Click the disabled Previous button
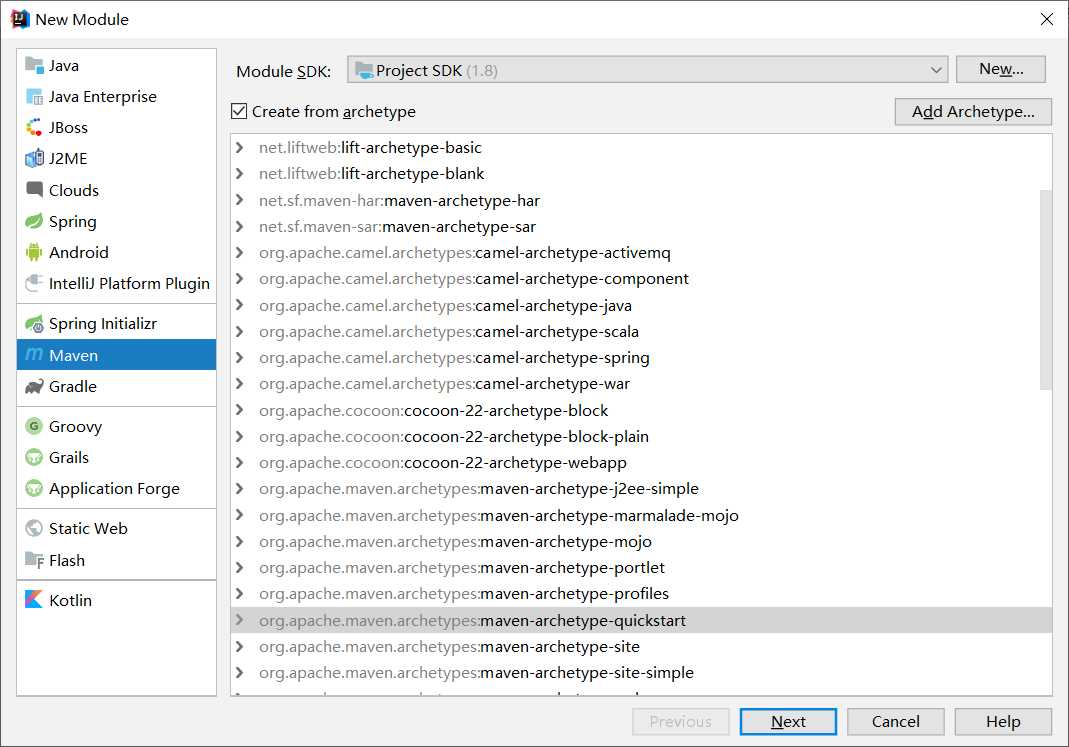 pos(680,721)
